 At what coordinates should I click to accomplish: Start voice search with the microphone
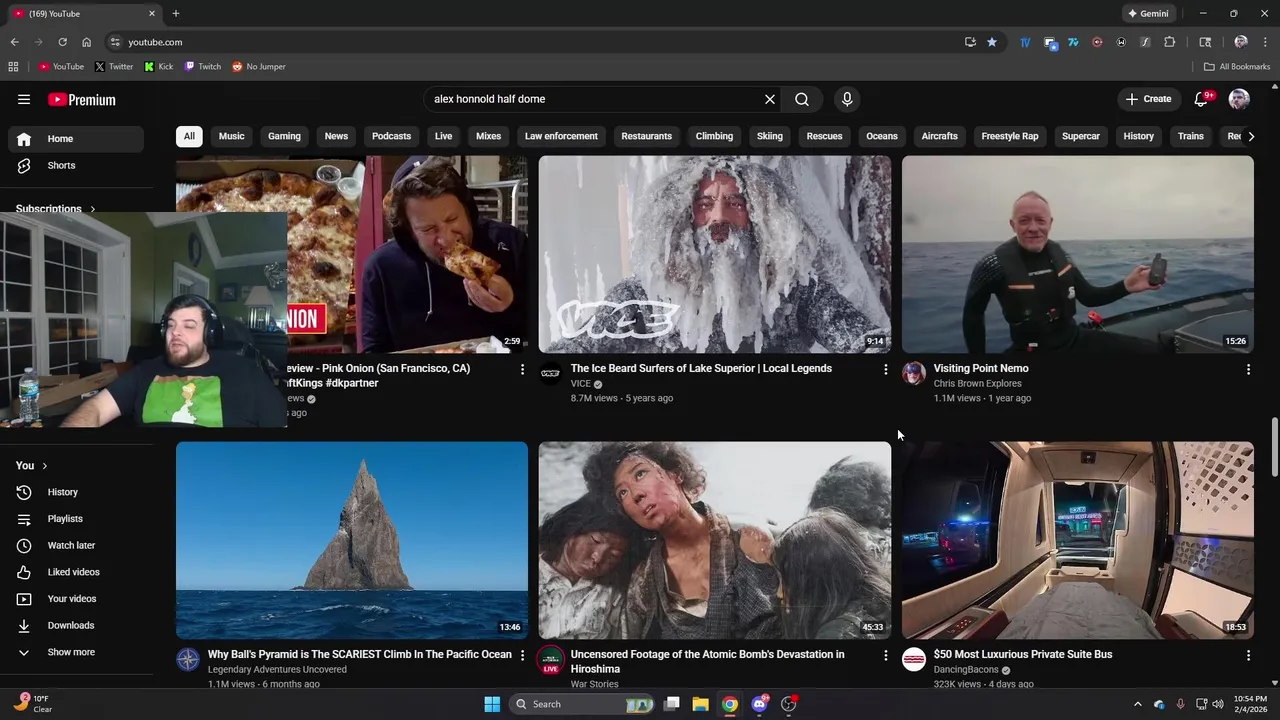tap(847, 99)
